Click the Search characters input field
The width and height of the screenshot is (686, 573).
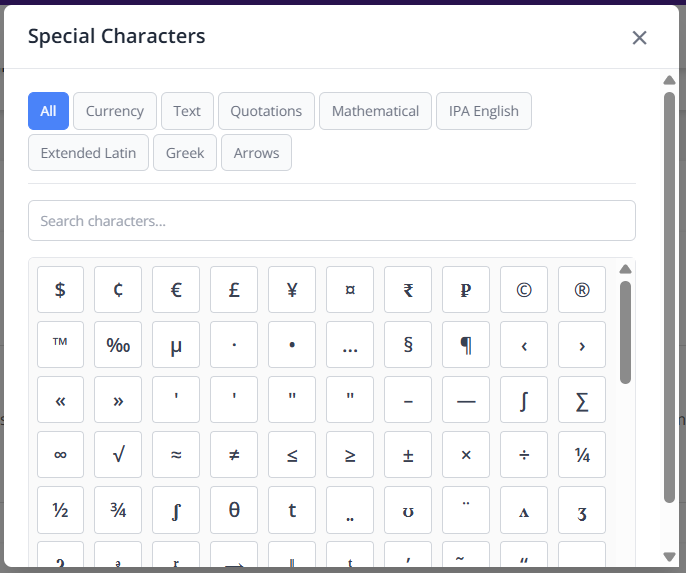coord(331,221)
